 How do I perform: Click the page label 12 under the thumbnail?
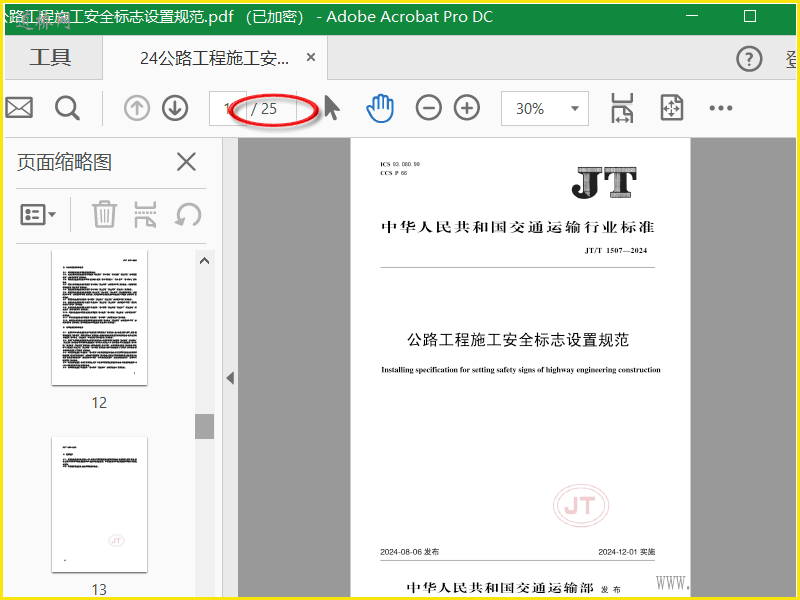tap(99, 403)
